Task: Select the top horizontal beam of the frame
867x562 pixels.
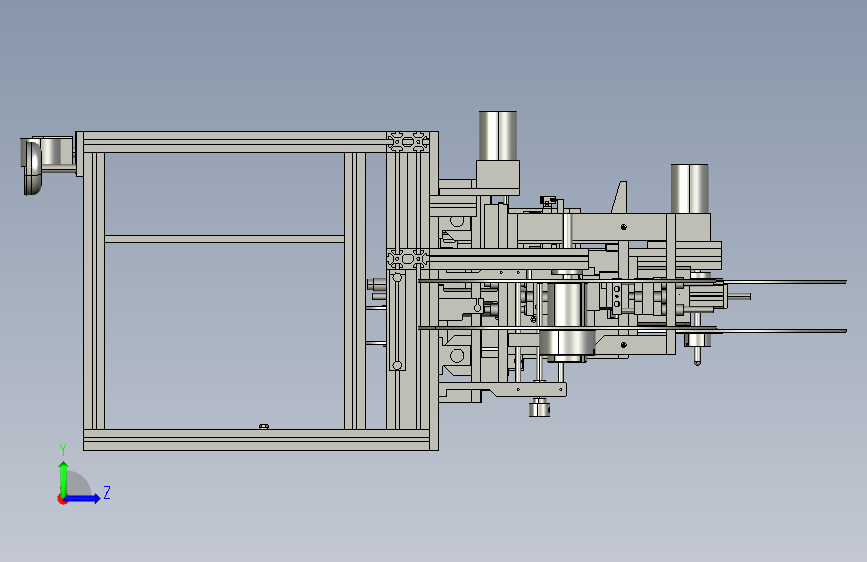Action: coord(235,142)
